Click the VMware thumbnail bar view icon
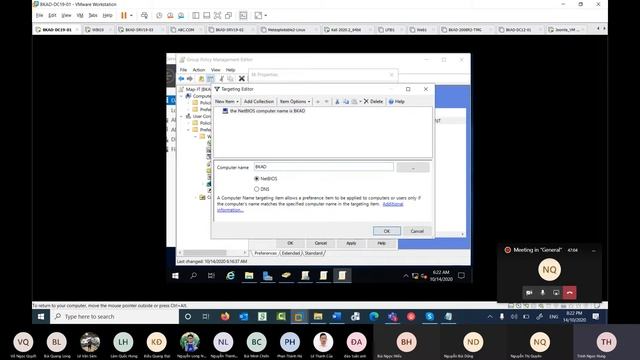Viewport: 640px width, 360px height. (x=207, y=16)
